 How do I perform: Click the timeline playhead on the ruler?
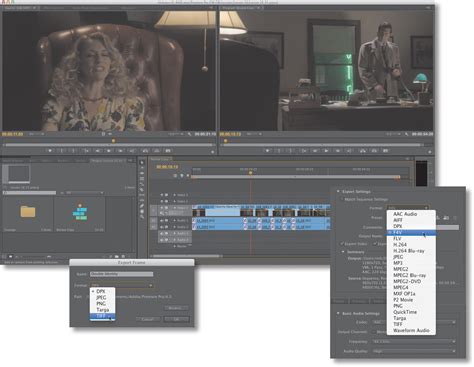pyautogui.click(x=250, y=173)
